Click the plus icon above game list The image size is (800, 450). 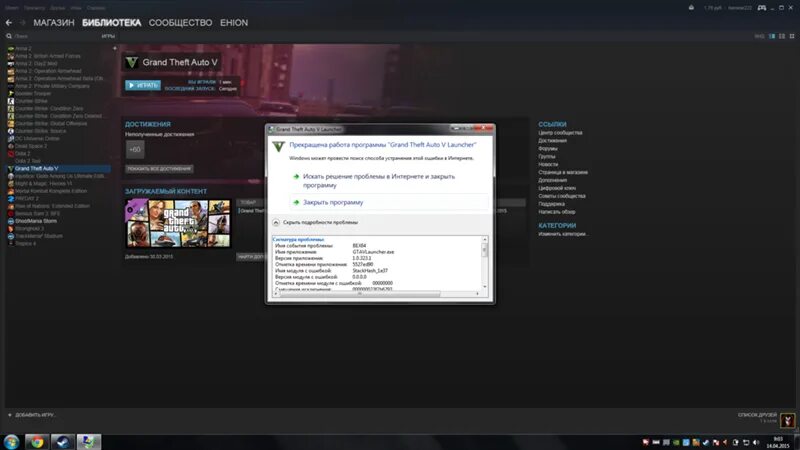coord(114,48)
